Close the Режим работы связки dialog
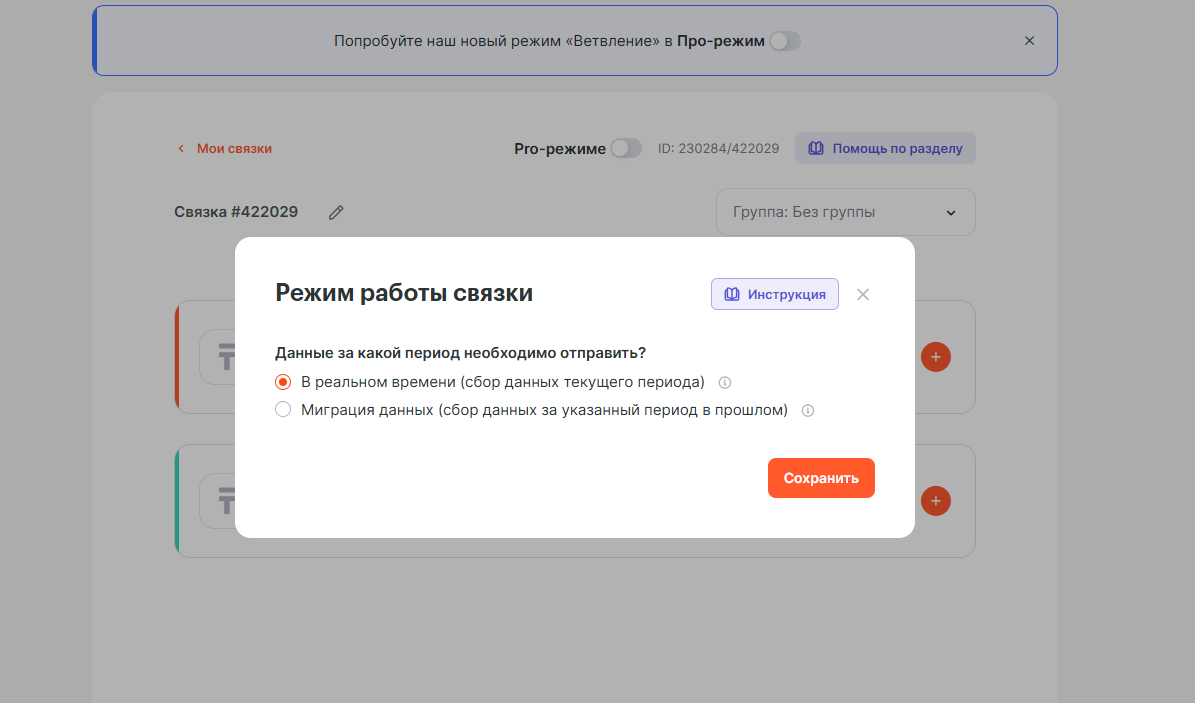Image resolution: width=1195 pixels, height=703 pixels. (x=863, y=295)
